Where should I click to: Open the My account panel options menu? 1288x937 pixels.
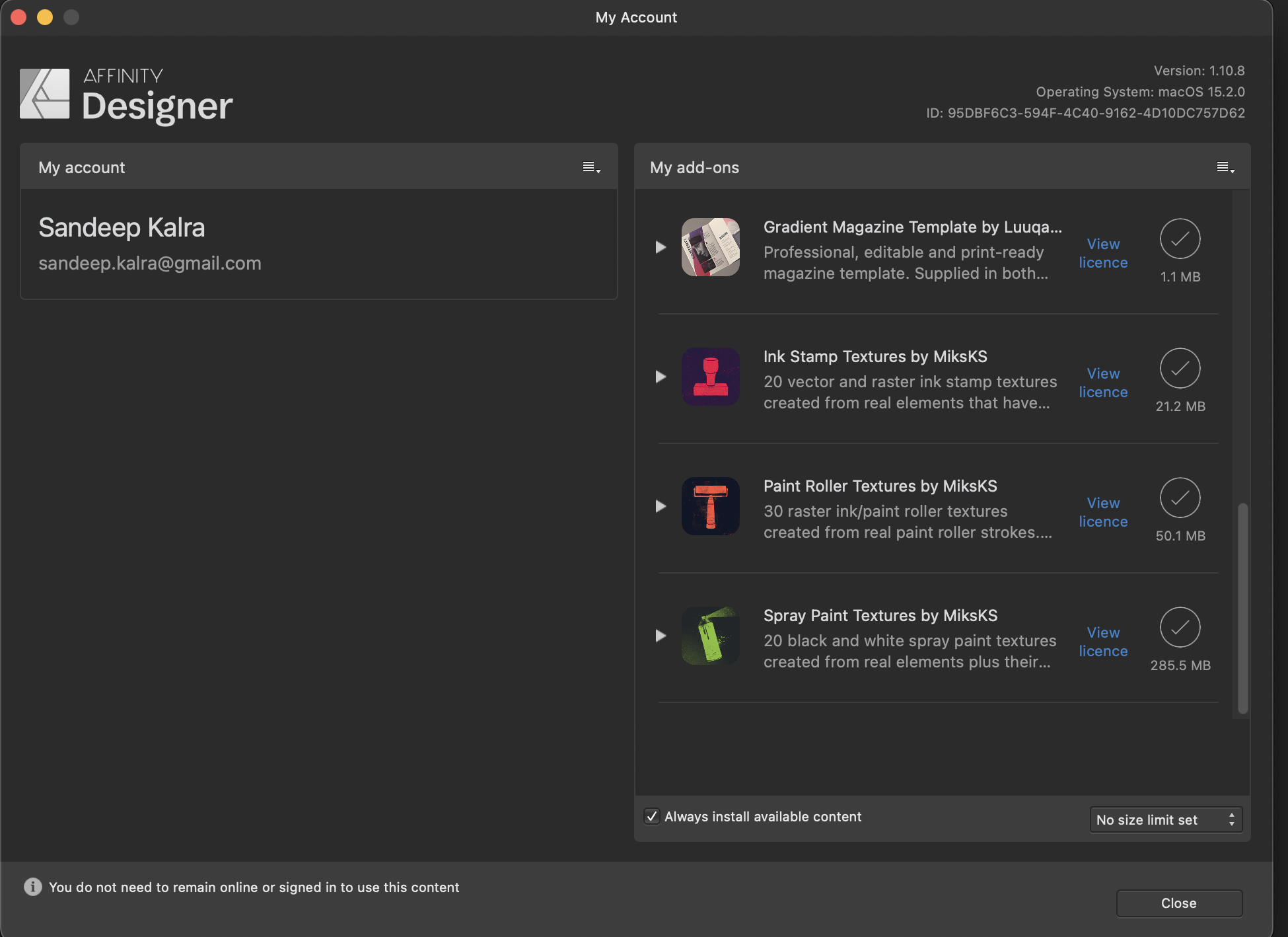click(x=591, y=168)
